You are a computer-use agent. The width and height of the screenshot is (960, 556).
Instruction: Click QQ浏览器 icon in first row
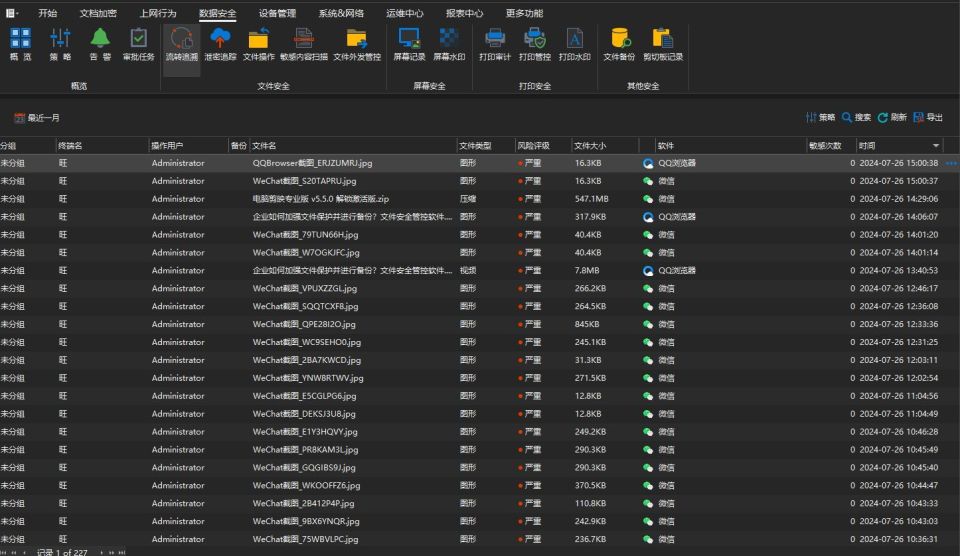(x=648, y=163)
